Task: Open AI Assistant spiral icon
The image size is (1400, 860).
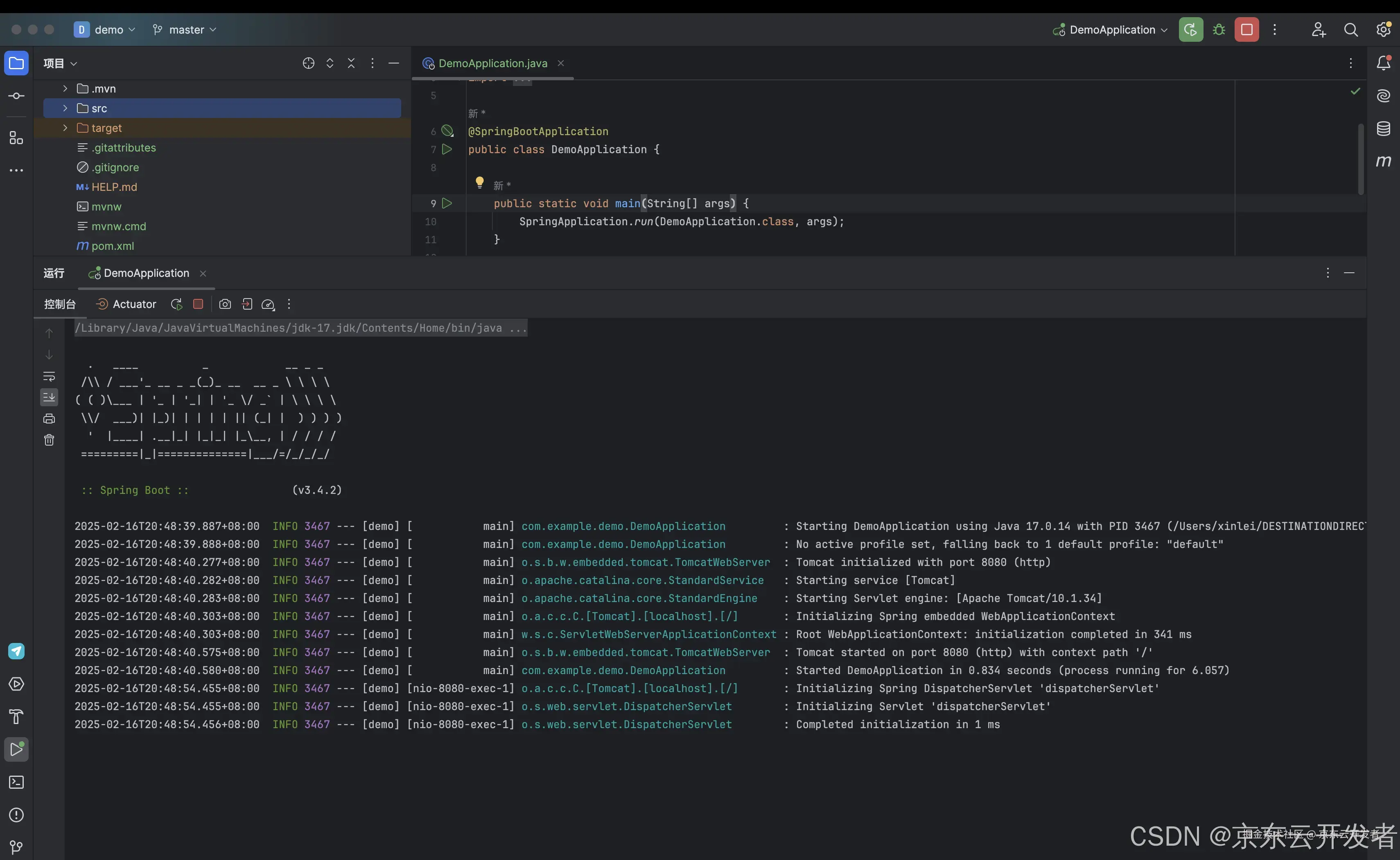Action: coord(1384,95)
